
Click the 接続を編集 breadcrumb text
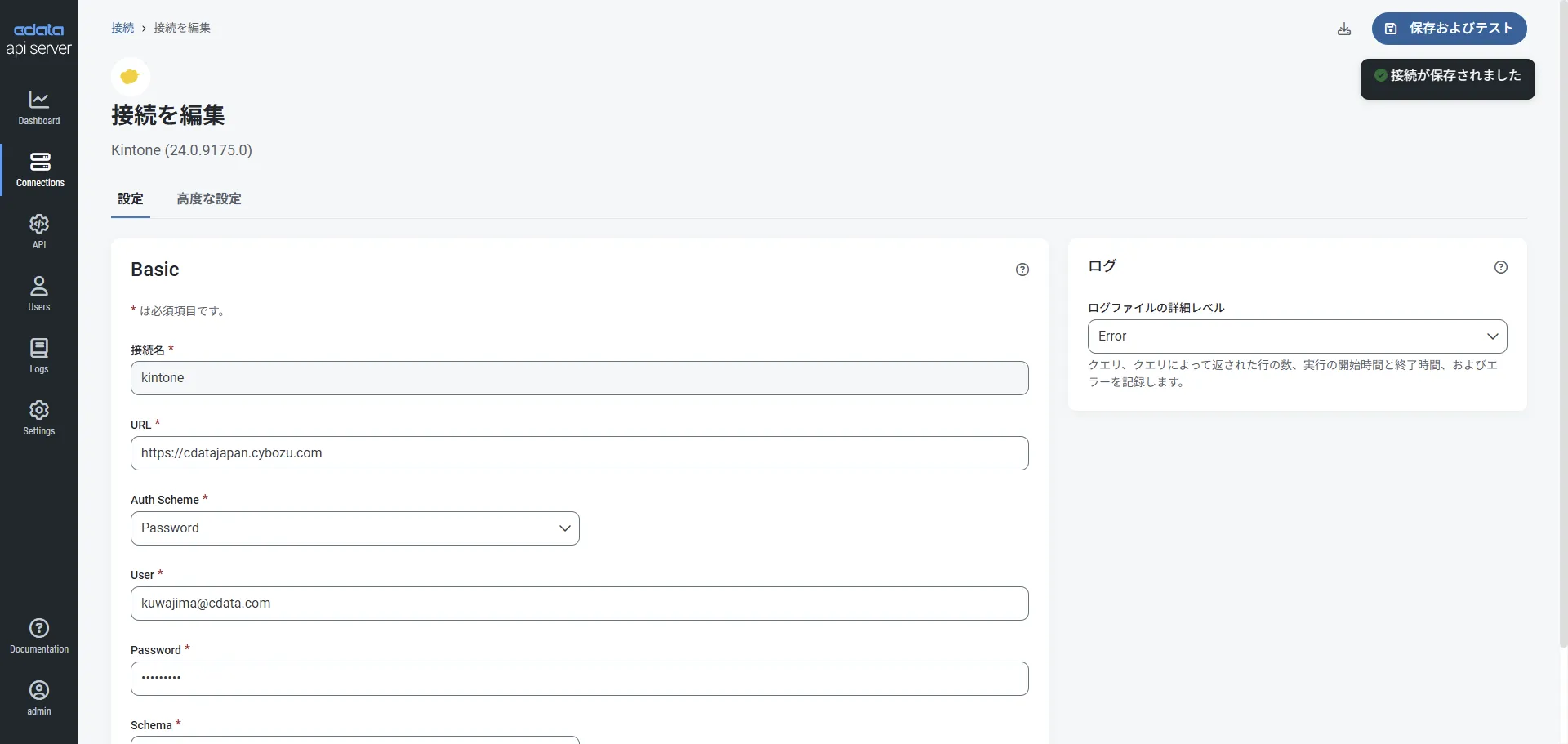[x=182, y=28]
